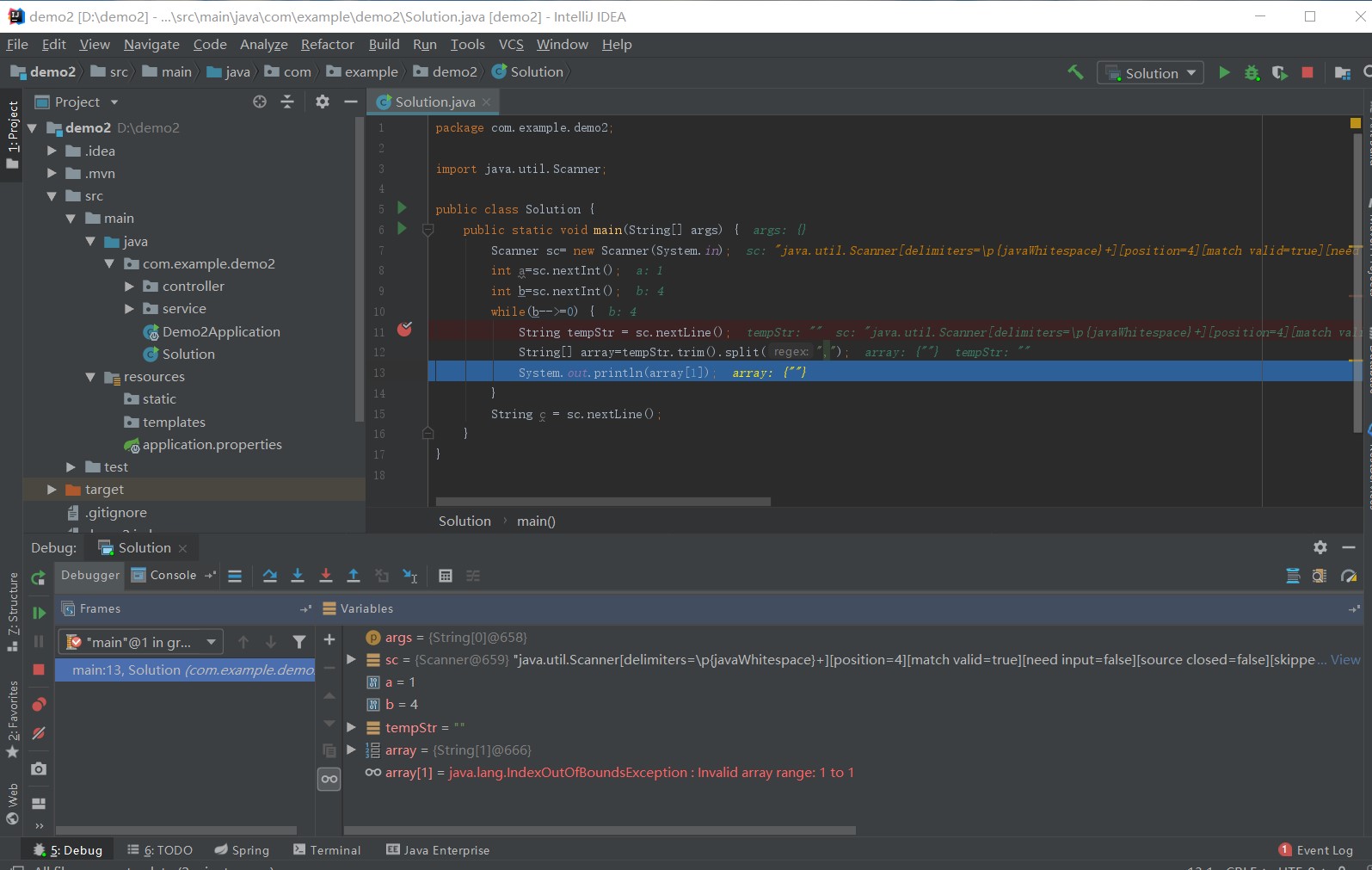The image size is (1372, 870).
Task: Open the Analyze menu
Action: [263, 44]
